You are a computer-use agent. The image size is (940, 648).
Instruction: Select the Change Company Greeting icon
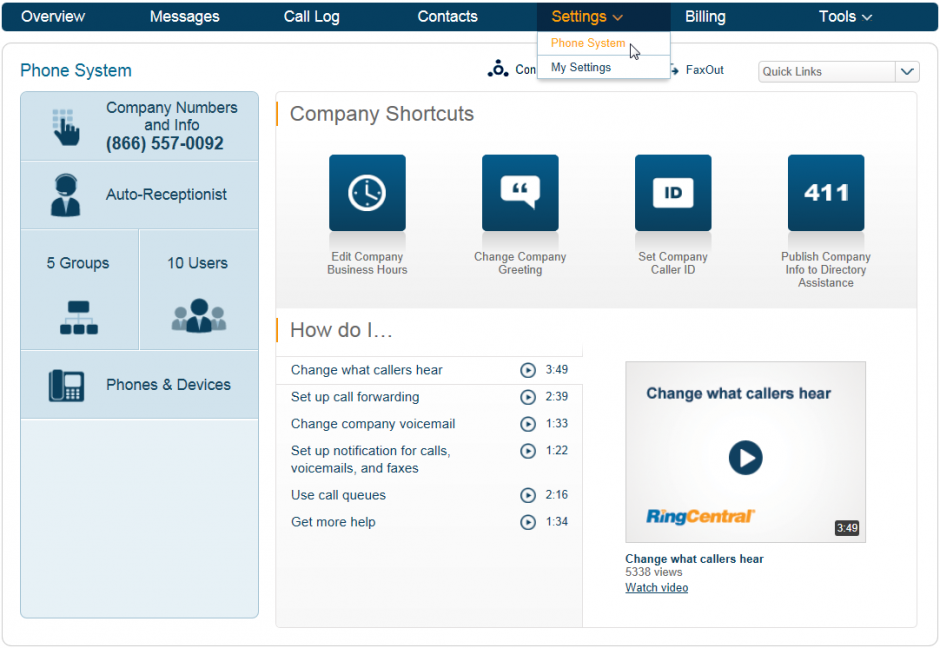click(520, 192)
